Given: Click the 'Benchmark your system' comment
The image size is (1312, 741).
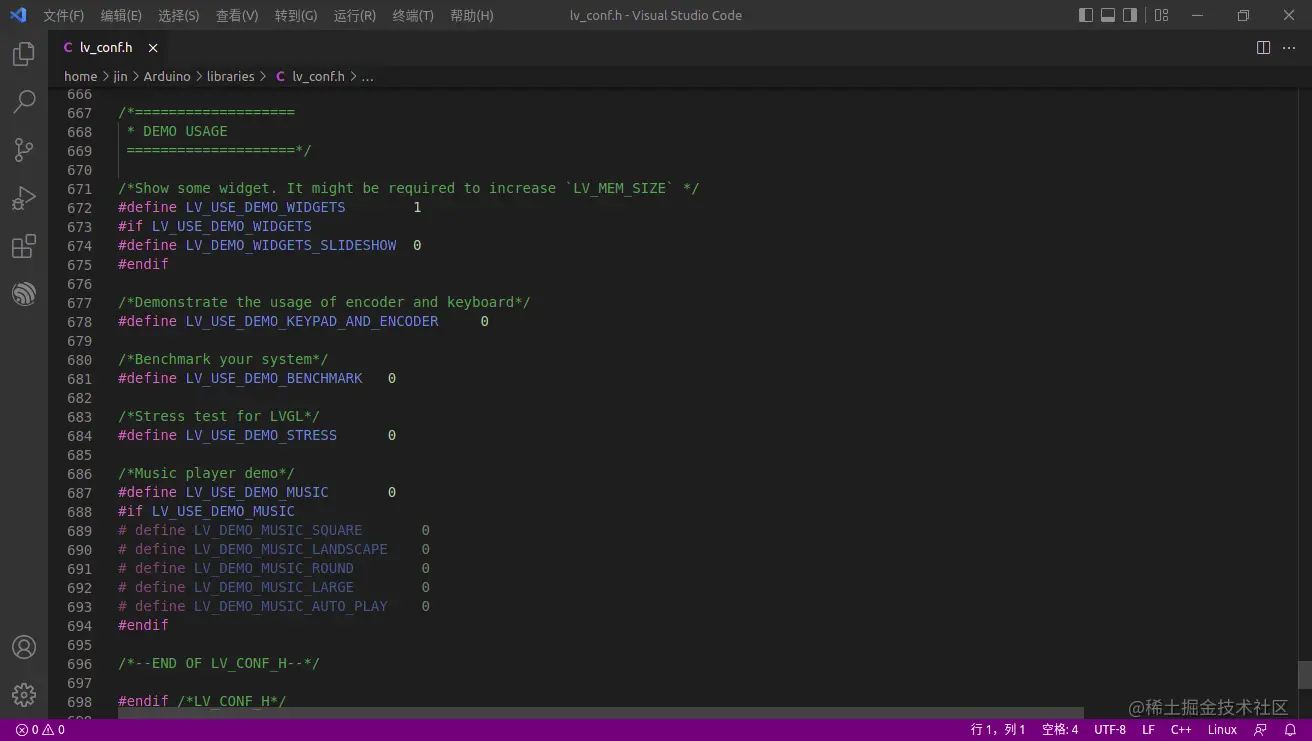Looking at the screenshot, I should point(223,359).
